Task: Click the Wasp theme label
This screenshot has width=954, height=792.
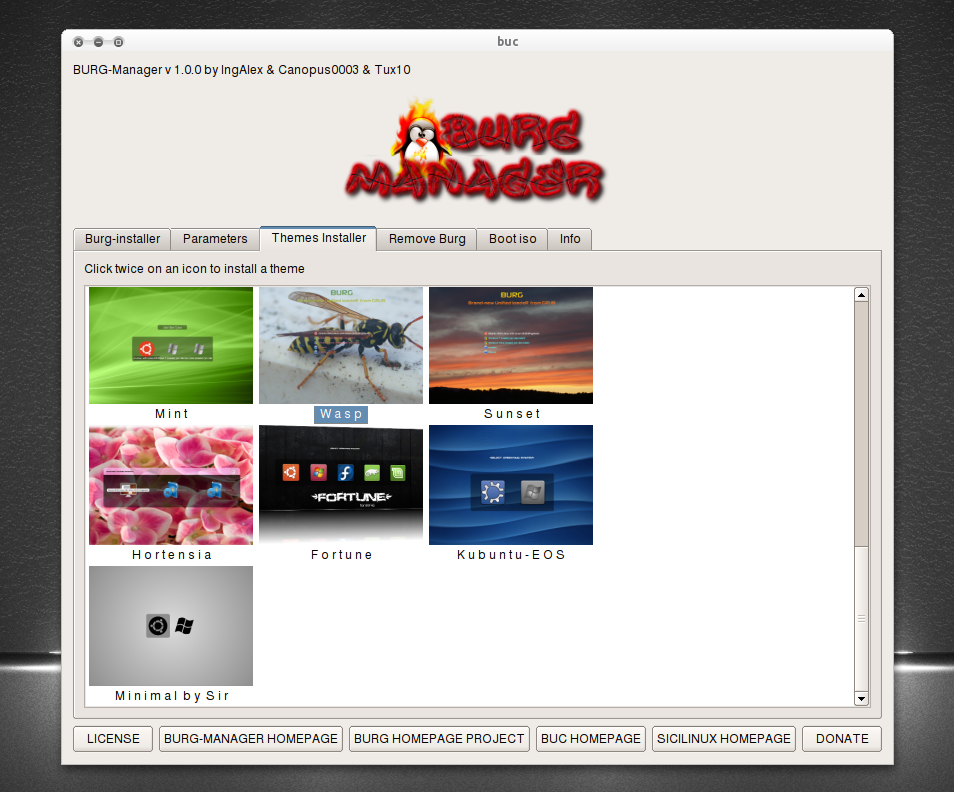Action: click(341, 414)
